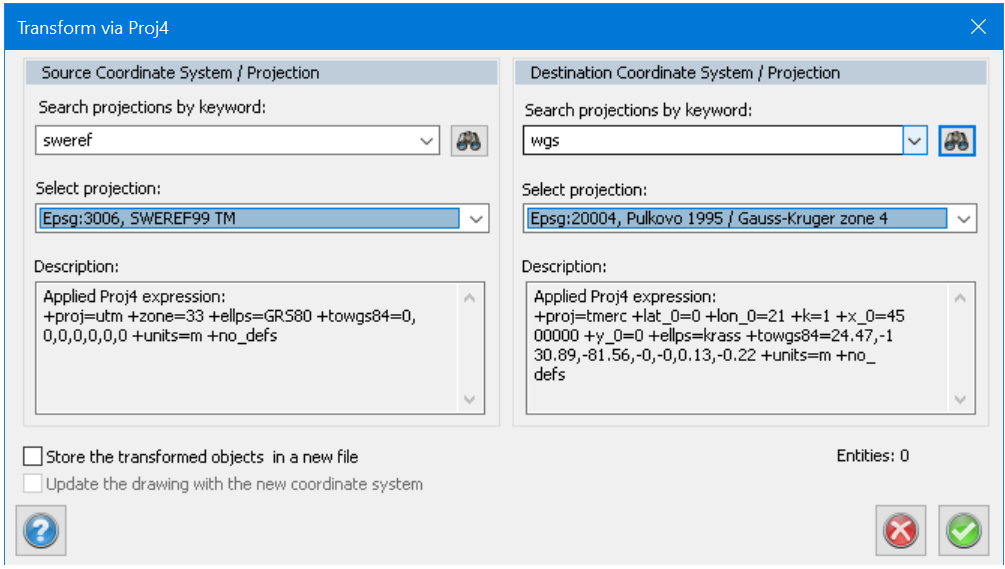Expand the source keyword search dropdown arrow

(428, 141)
